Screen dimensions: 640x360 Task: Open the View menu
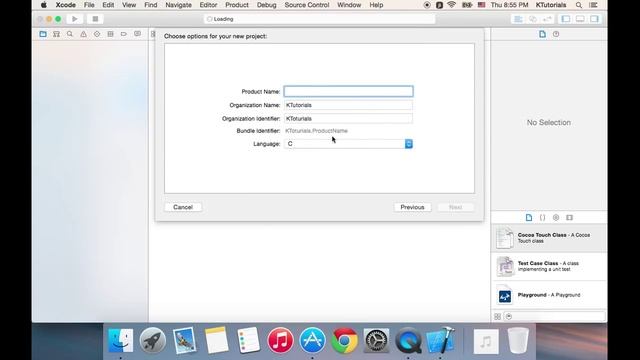[x=129, y=5]
